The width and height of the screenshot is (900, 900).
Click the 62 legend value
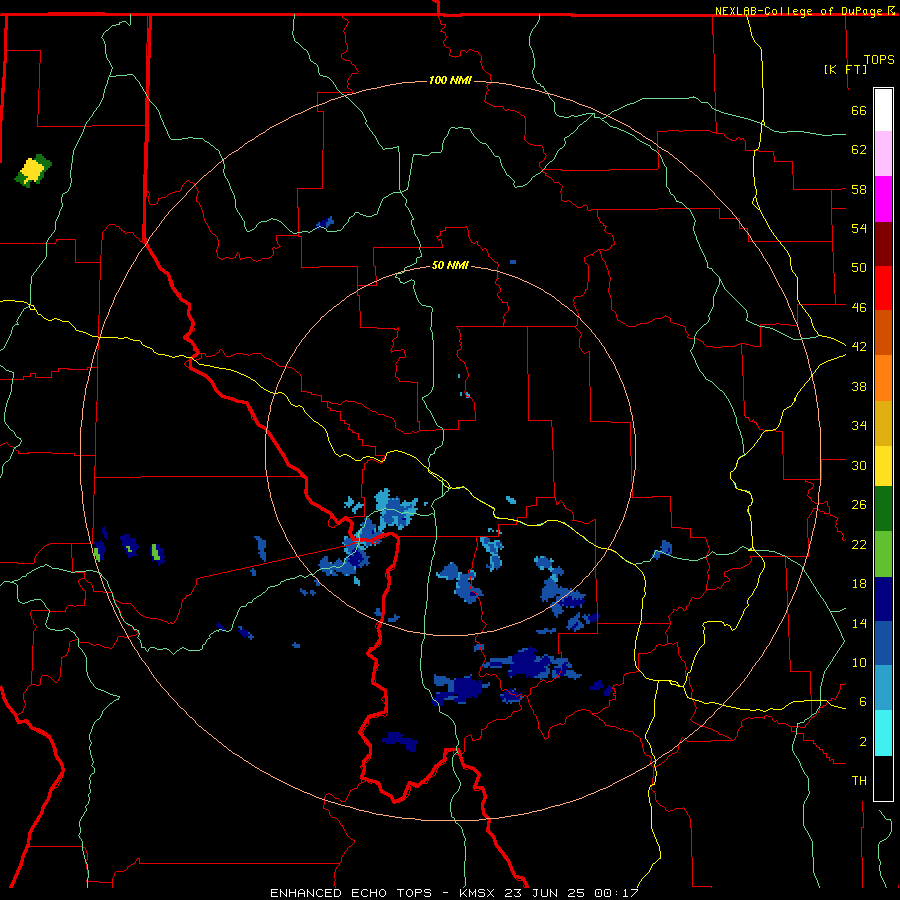859,150
